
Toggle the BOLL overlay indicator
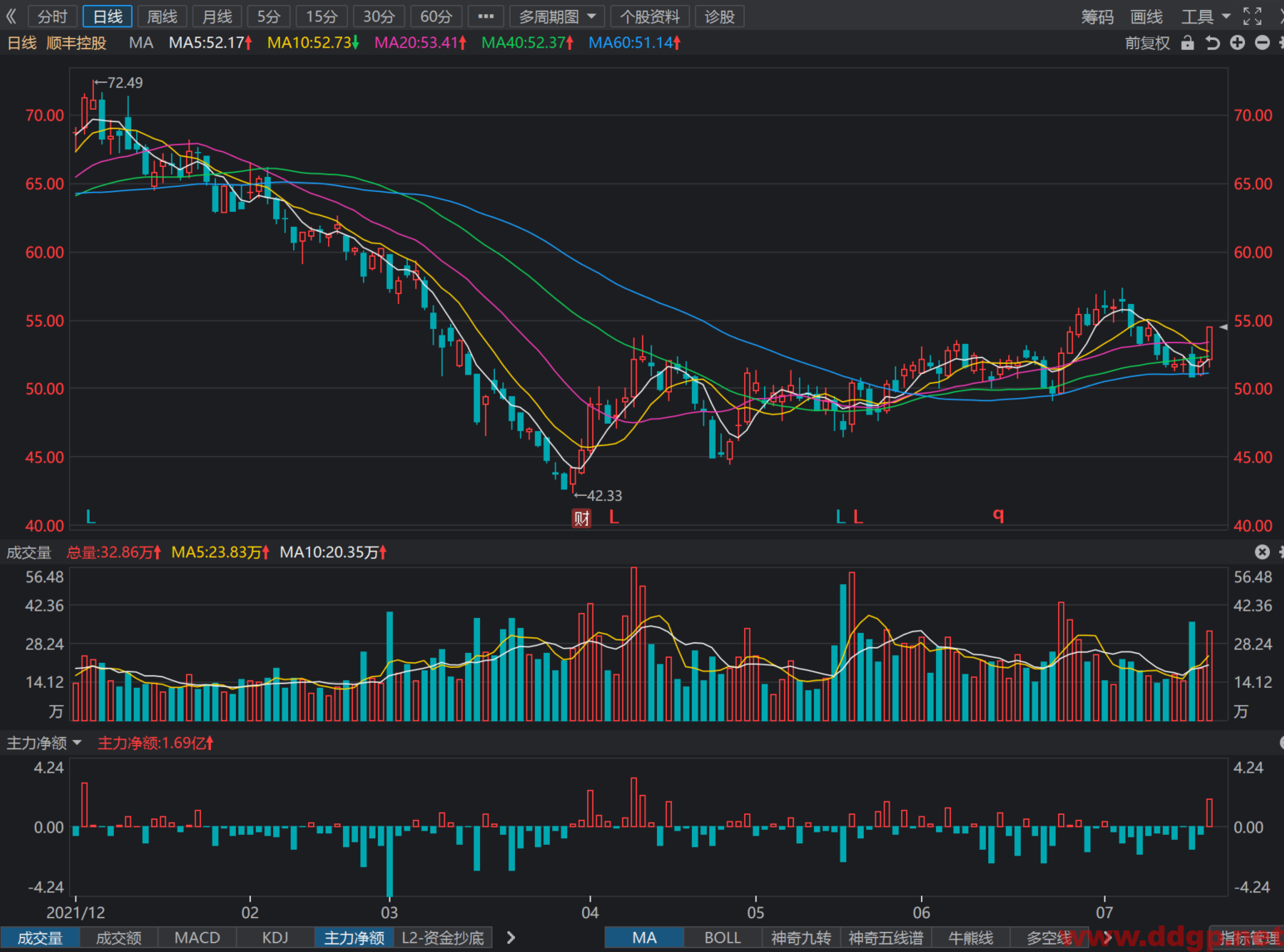click(723, 938)
